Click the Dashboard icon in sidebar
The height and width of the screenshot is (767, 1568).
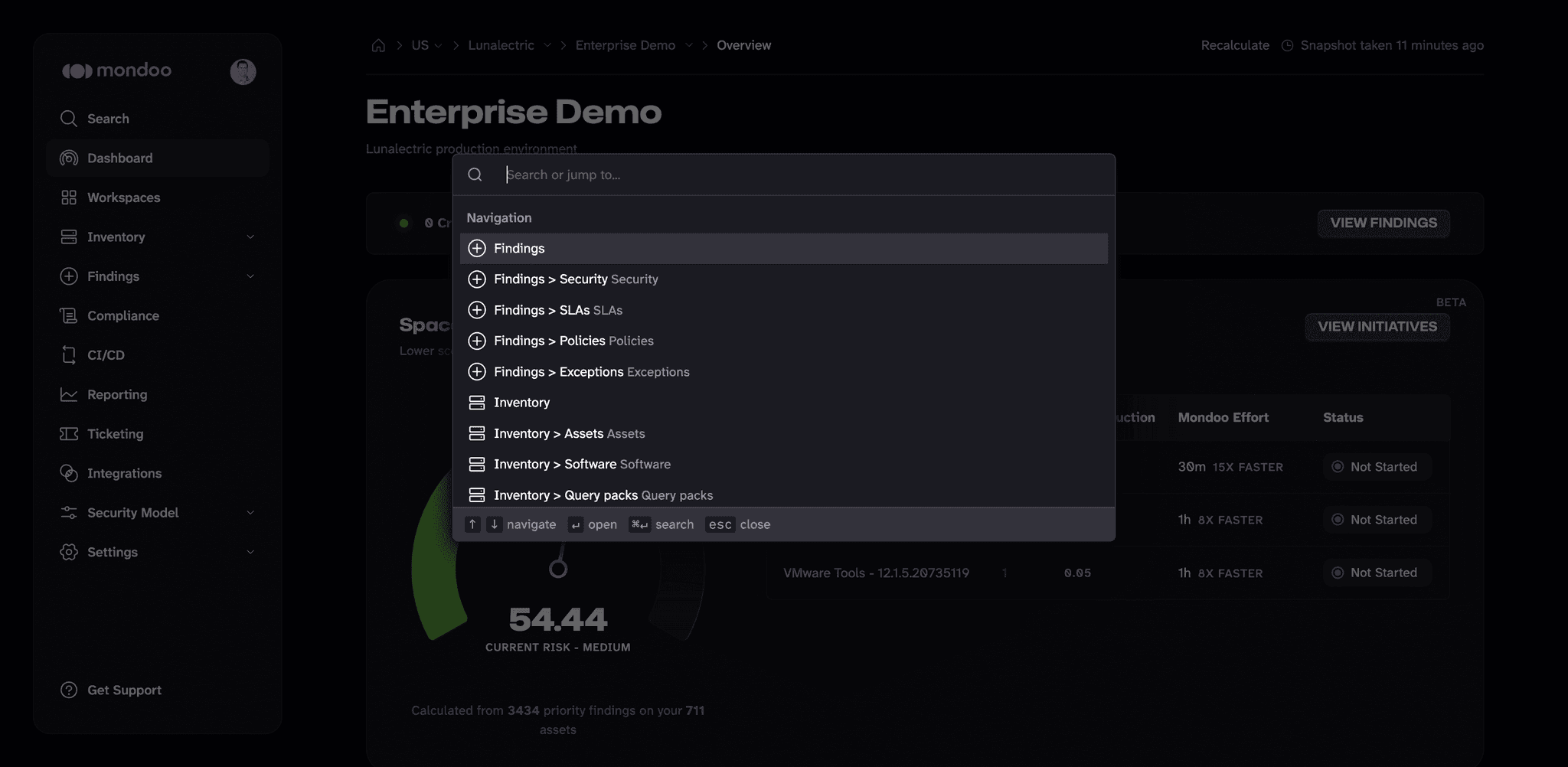tap(69, 158)
